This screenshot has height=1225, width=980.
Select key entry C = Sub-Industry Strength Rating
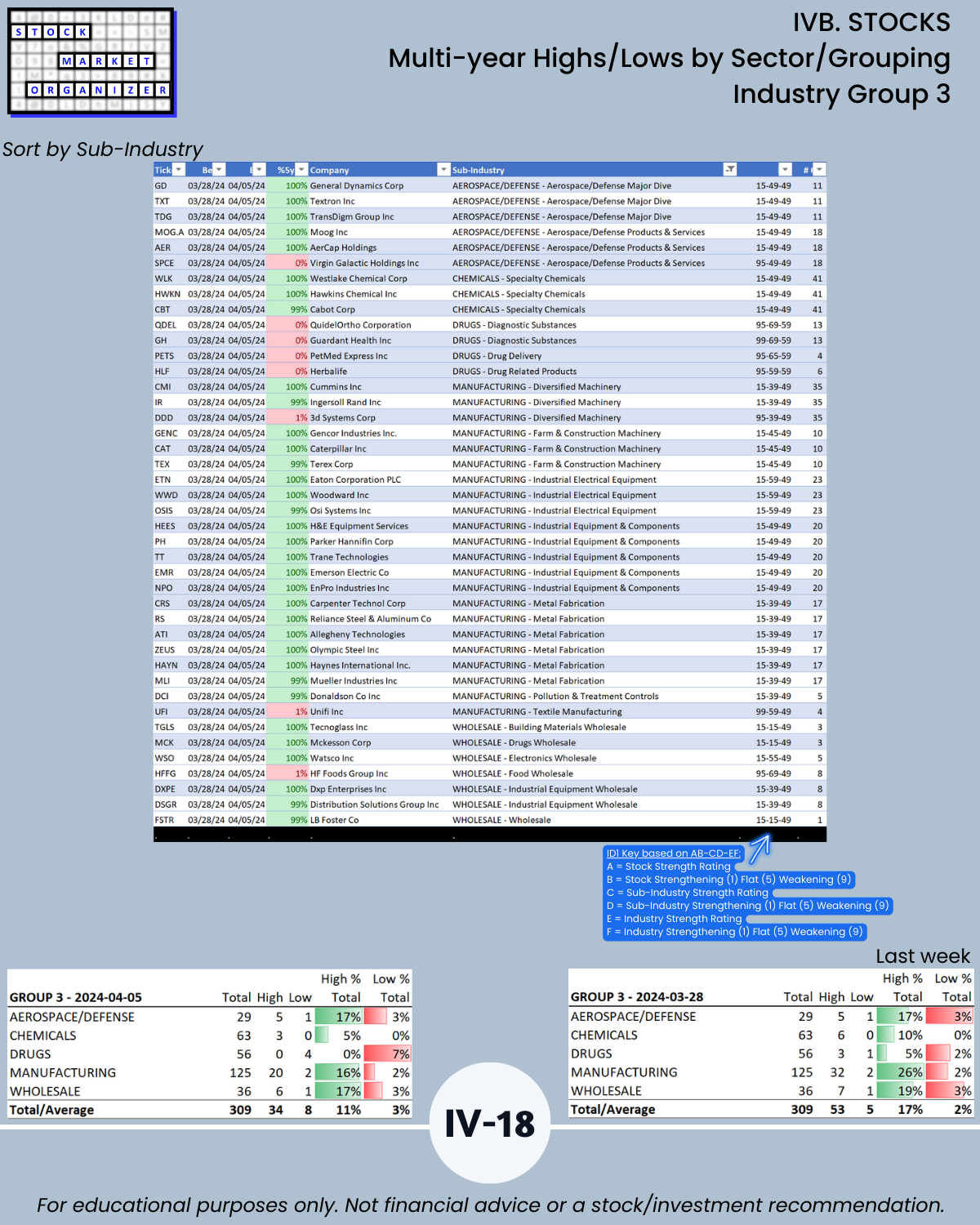coord(688,893)
